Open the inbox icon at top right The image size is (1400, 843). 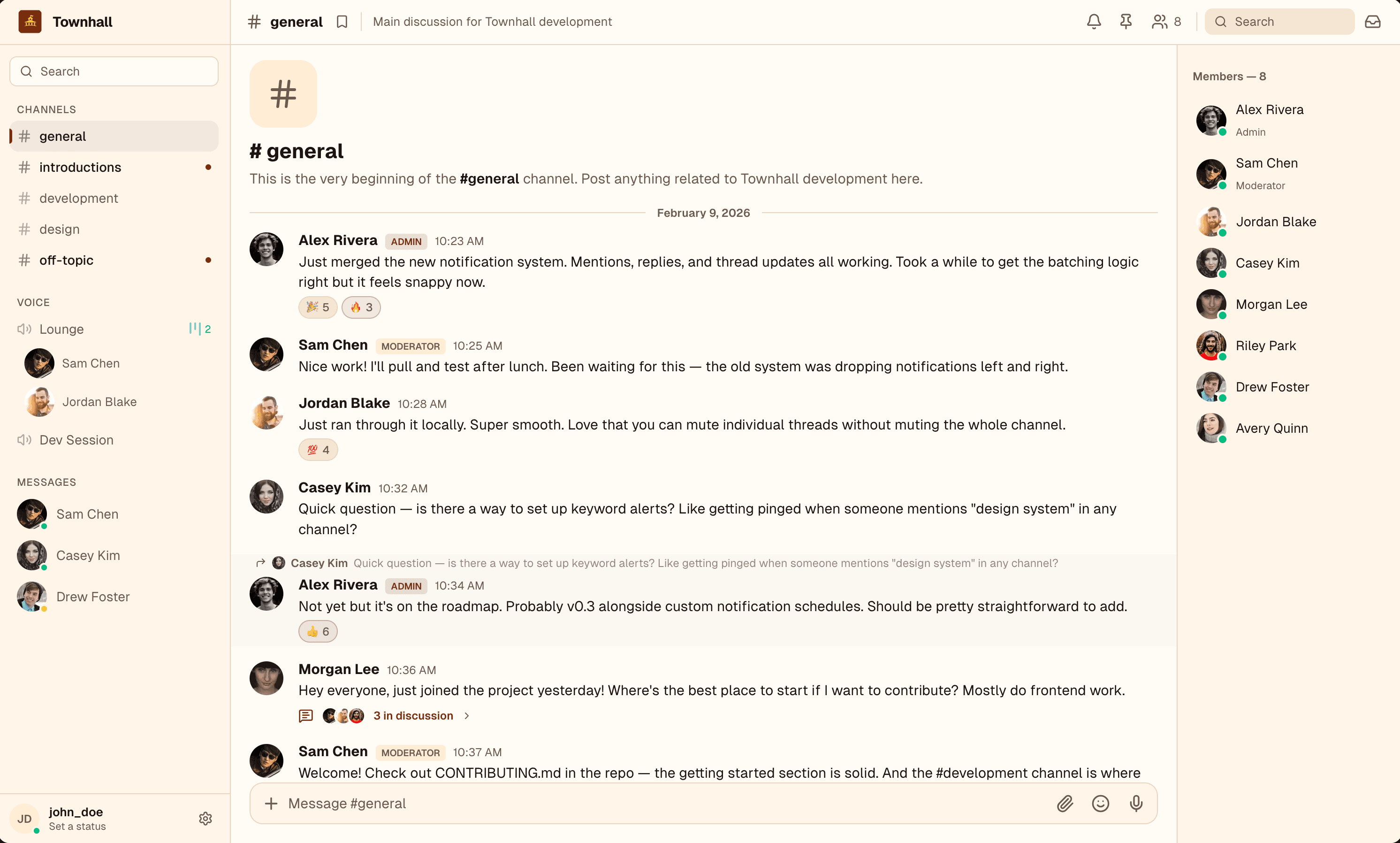pyautogui.click(x=1374, y=21)
